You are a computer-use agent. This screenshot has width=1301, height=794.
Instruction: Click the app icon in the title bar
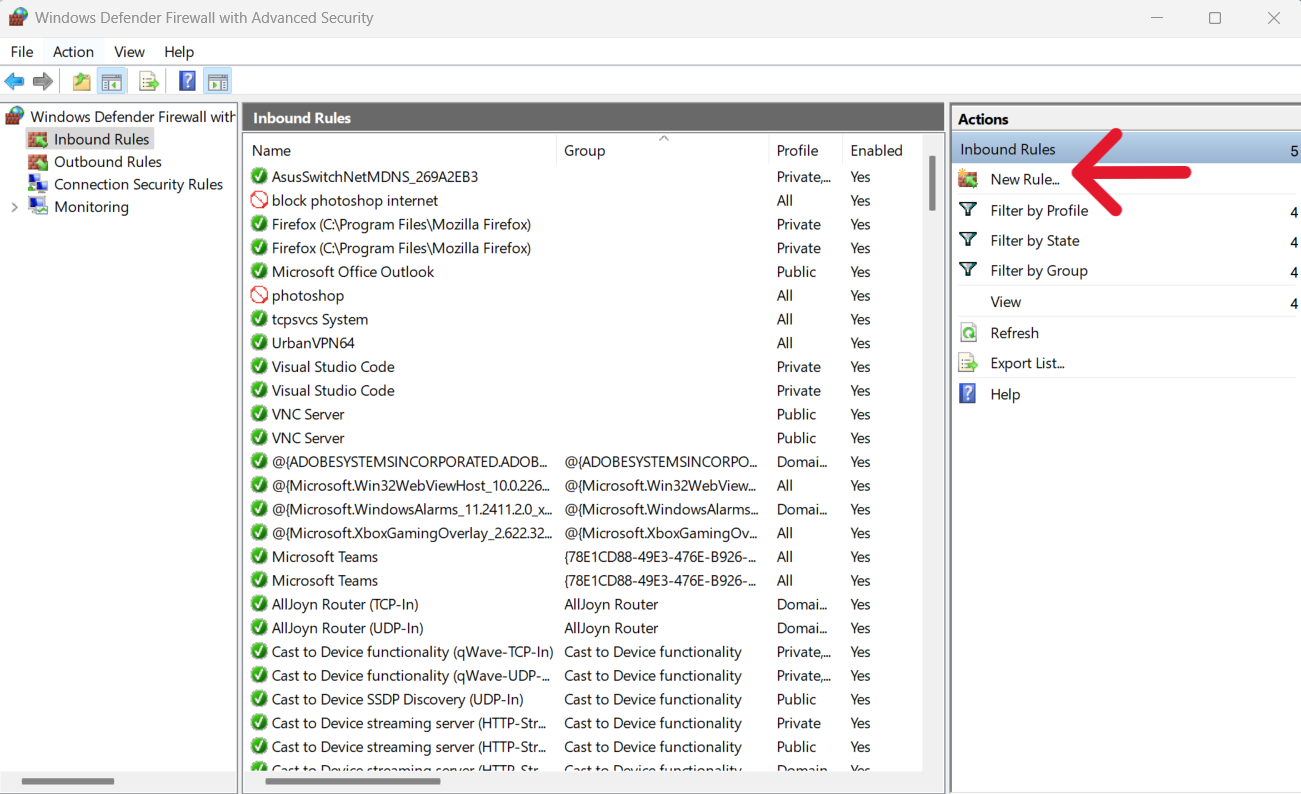(x=18, y=17)
